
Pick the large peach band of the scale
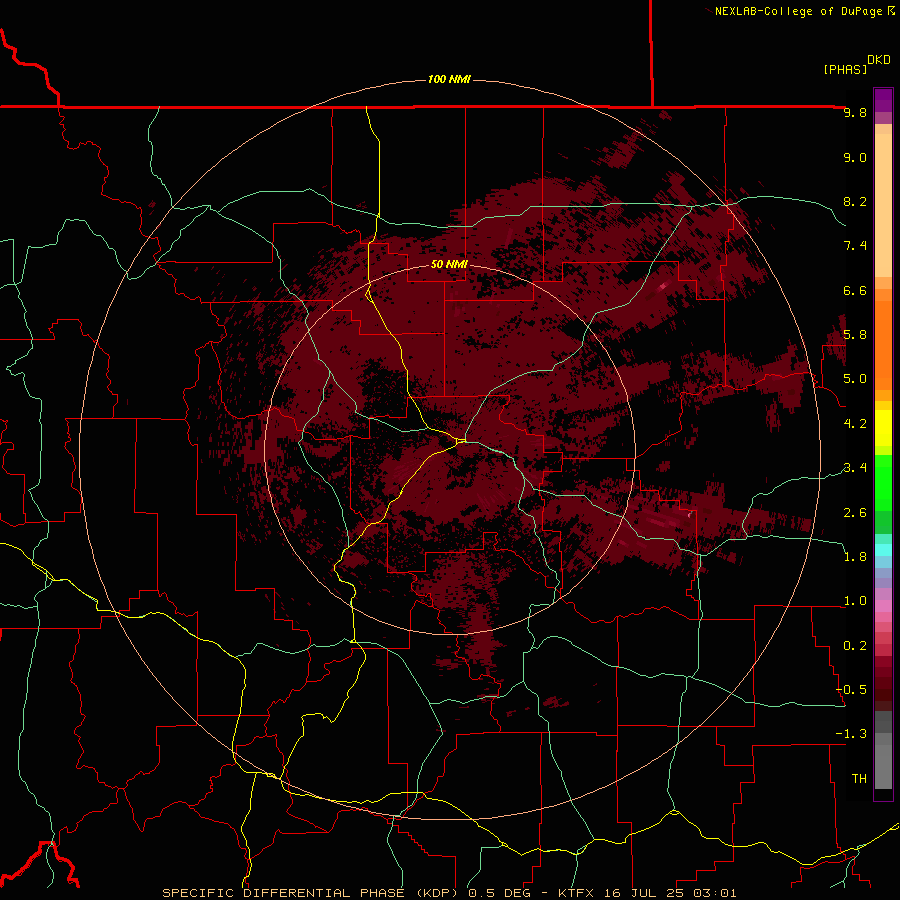883,205
